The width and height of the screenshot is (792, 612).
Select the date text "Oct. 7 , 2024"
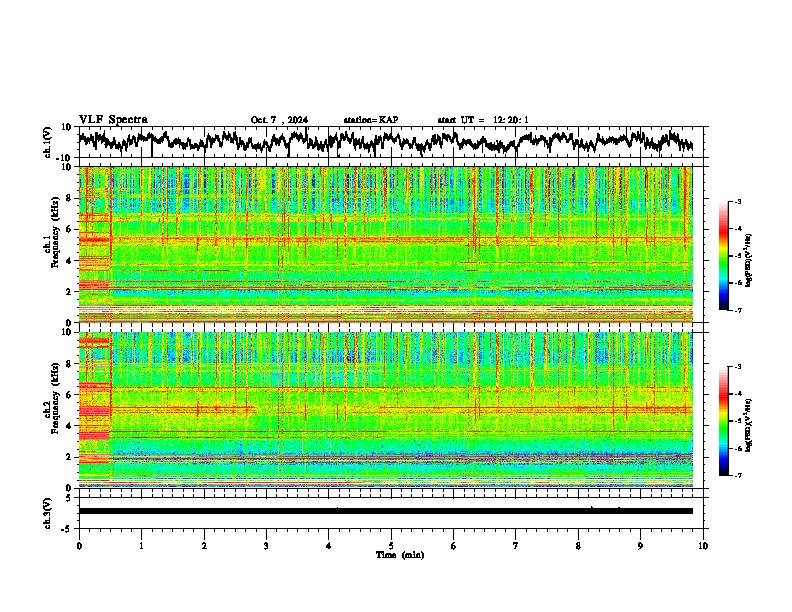(x=279, y=120)
